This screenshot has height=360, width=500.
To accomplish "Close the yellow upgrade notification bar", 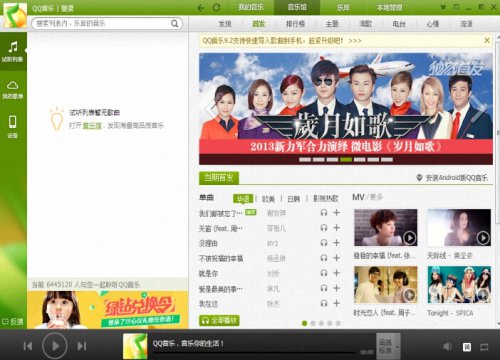I will click(x=487, y=40).
